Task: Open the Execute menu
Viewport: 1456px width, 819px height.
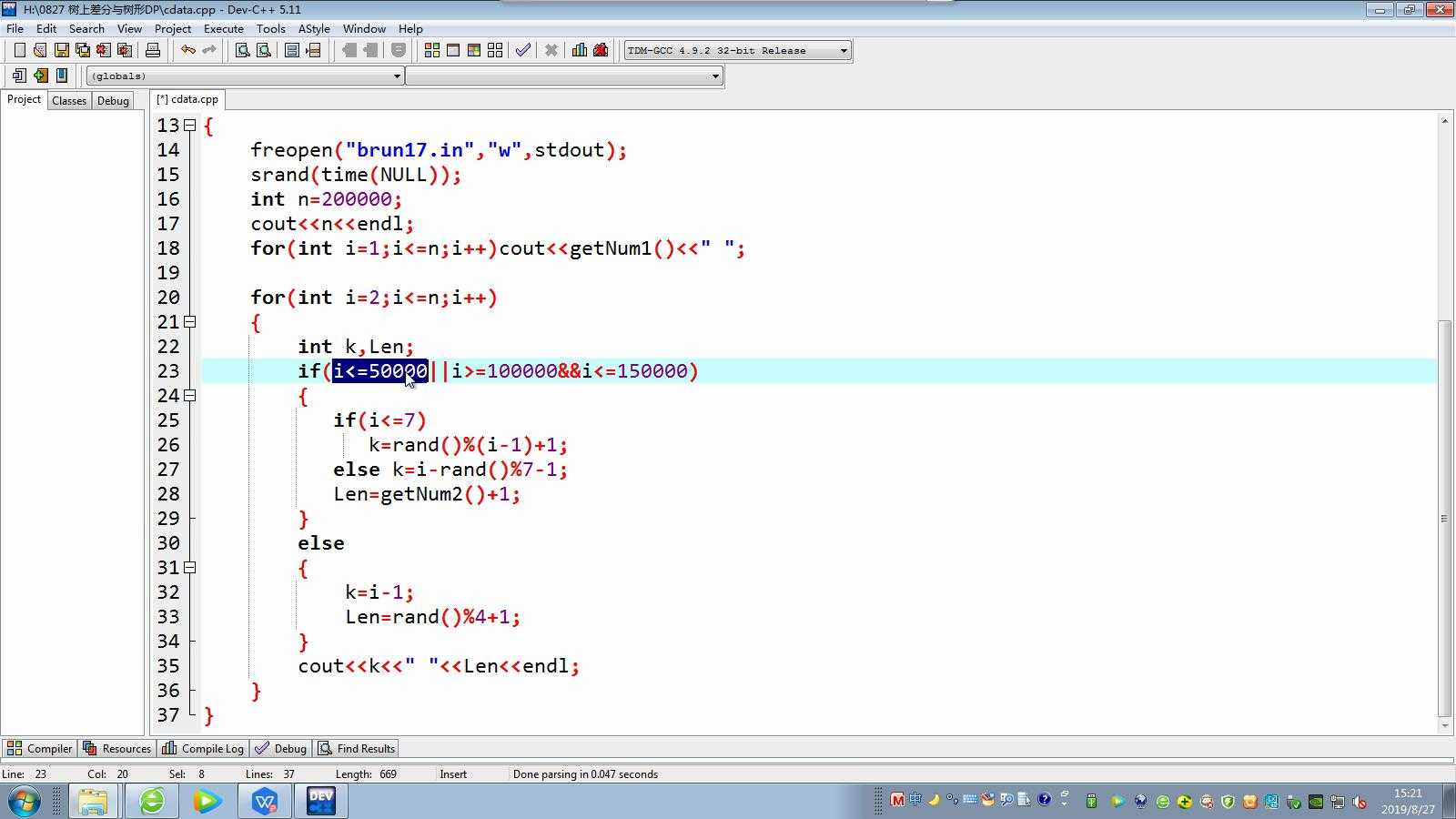Action: coord(224,28)
